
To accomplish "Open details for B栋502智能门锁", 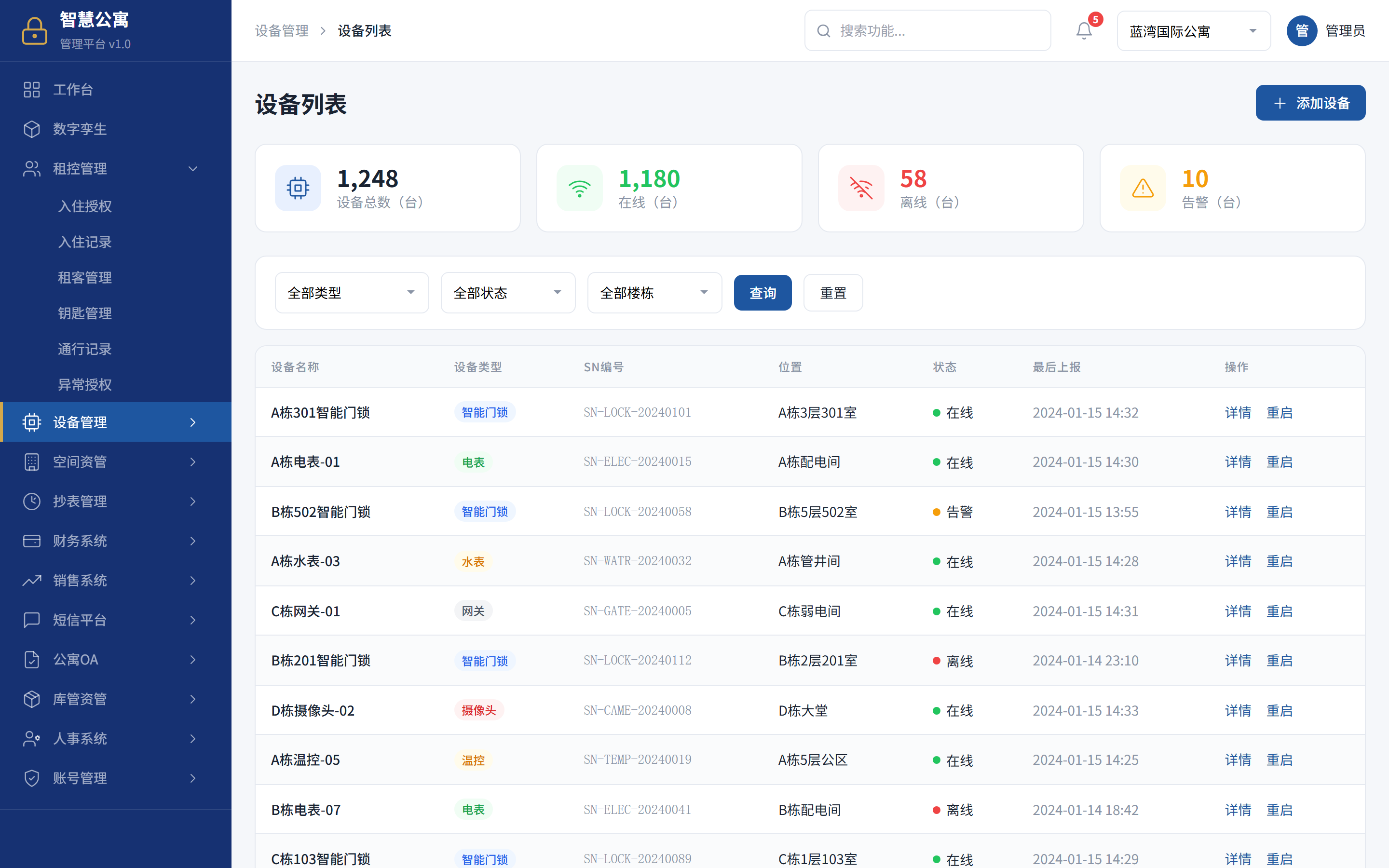I will tap(1238, 512).
